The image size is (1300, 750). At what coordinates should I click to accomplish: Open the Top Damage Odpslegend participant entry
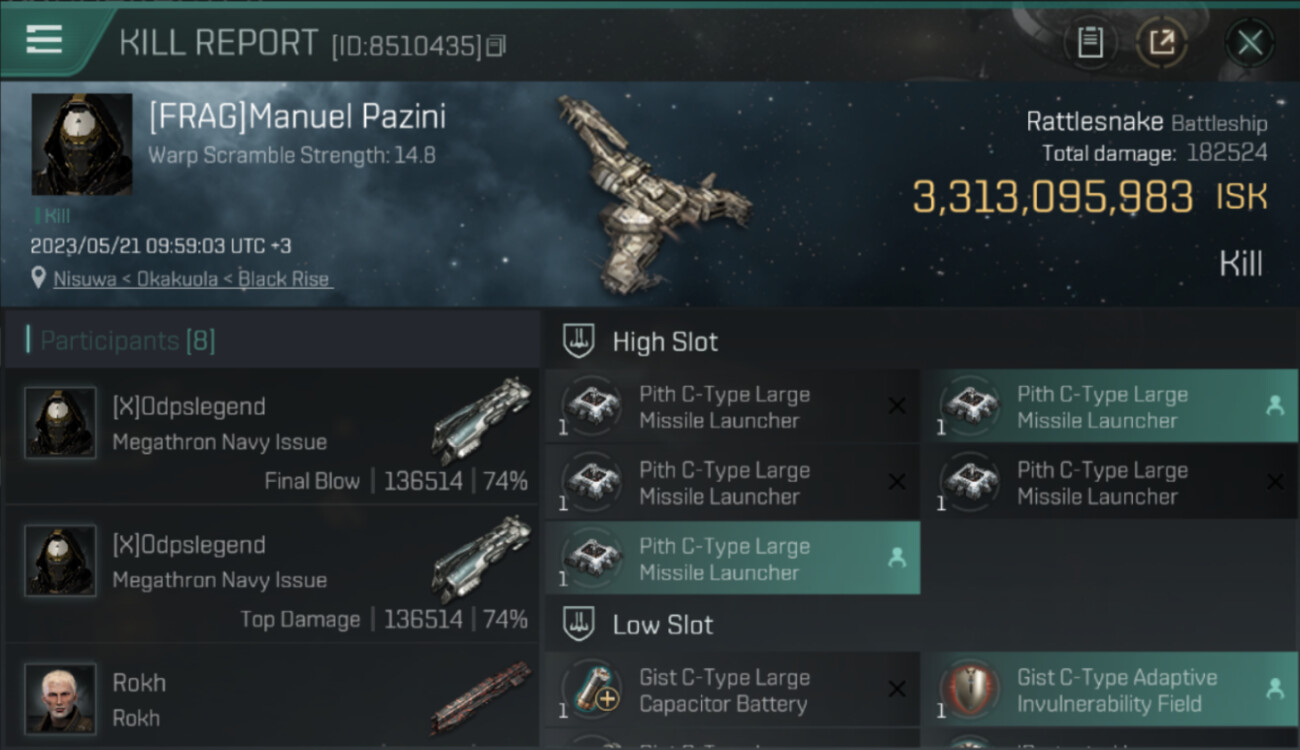(x=272, y=574)
